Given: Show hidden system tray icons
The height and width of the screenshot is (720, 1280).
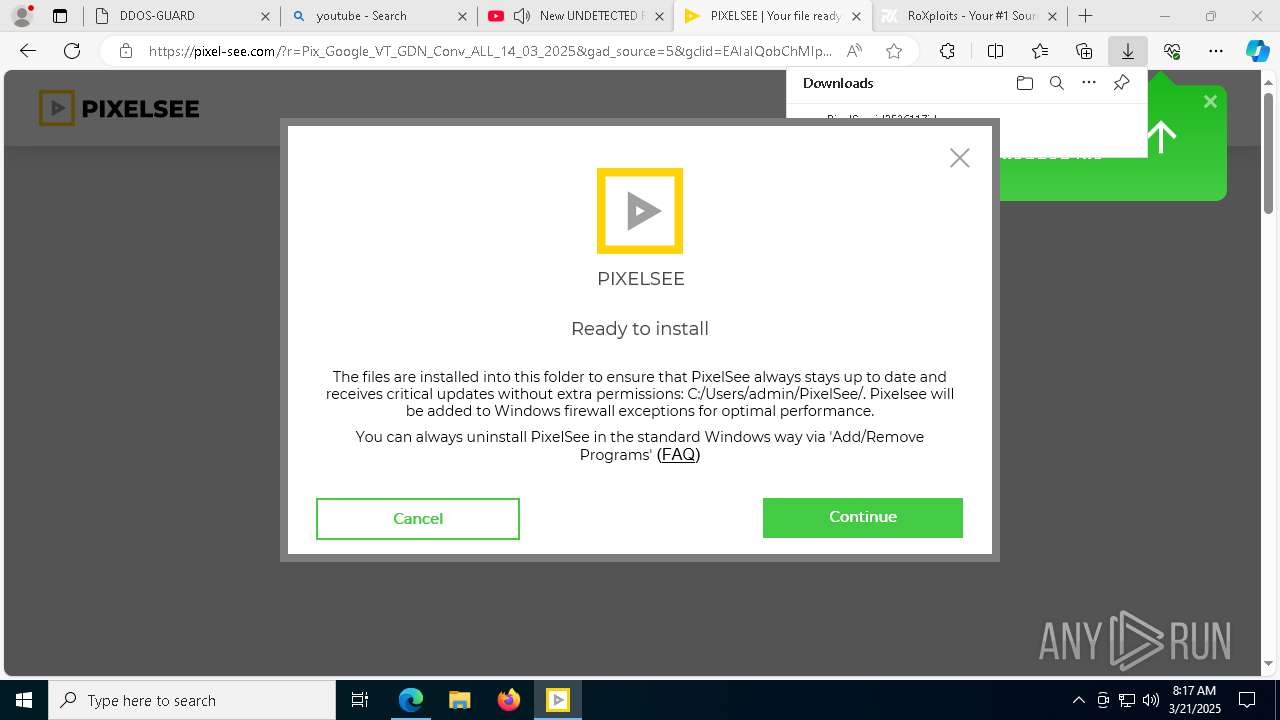Looking at the screenshot, I should [x=1078, y=700].
